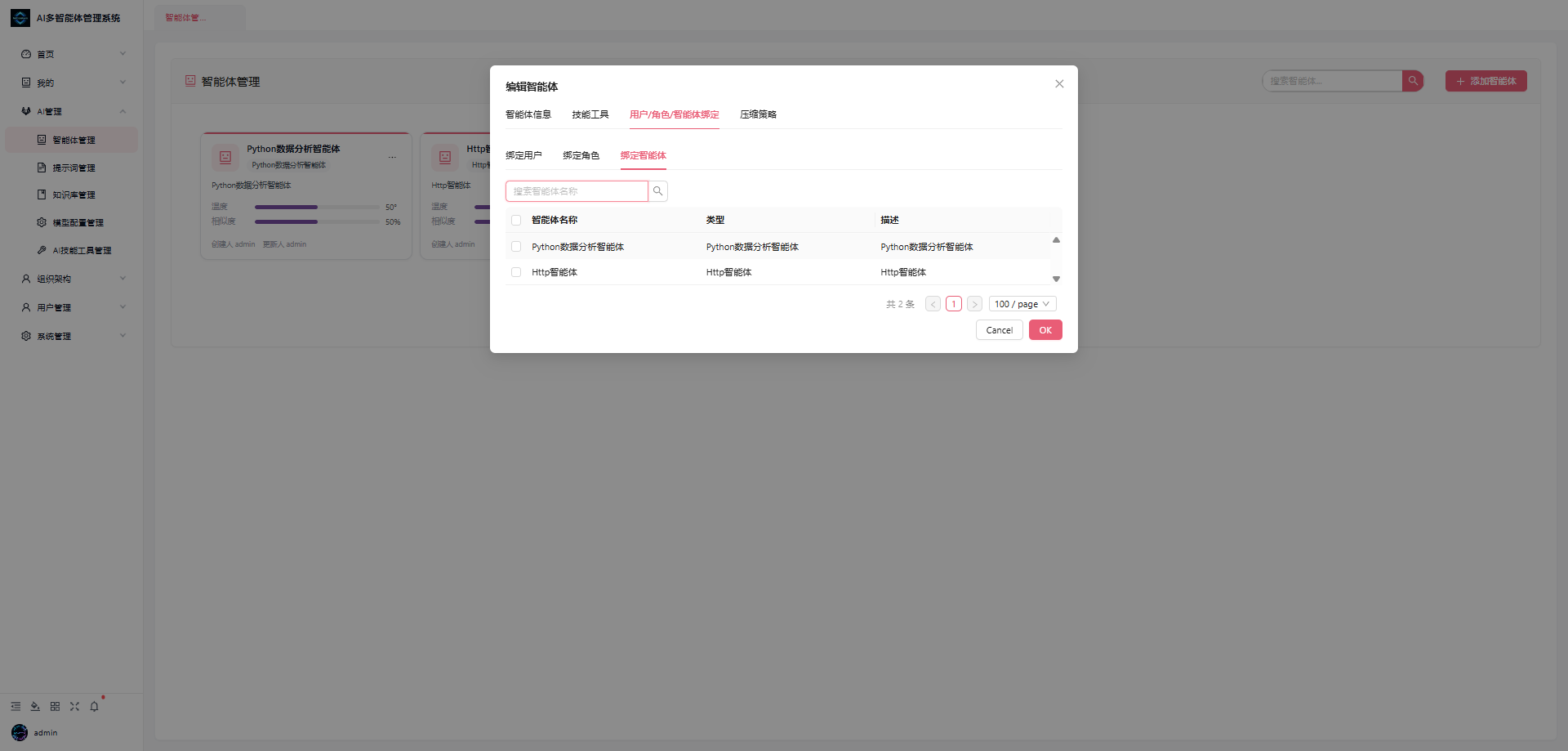1568x751 pixels.
Task: Open the 100 / page size dropdown
Action: pos(1022,304)
